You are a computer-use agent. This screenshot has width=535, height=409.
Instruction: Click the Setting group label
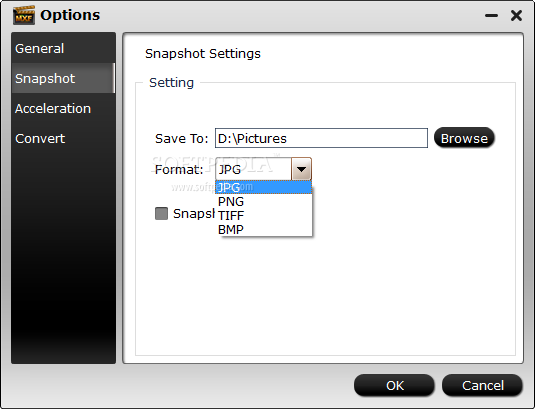pos(171,83)
